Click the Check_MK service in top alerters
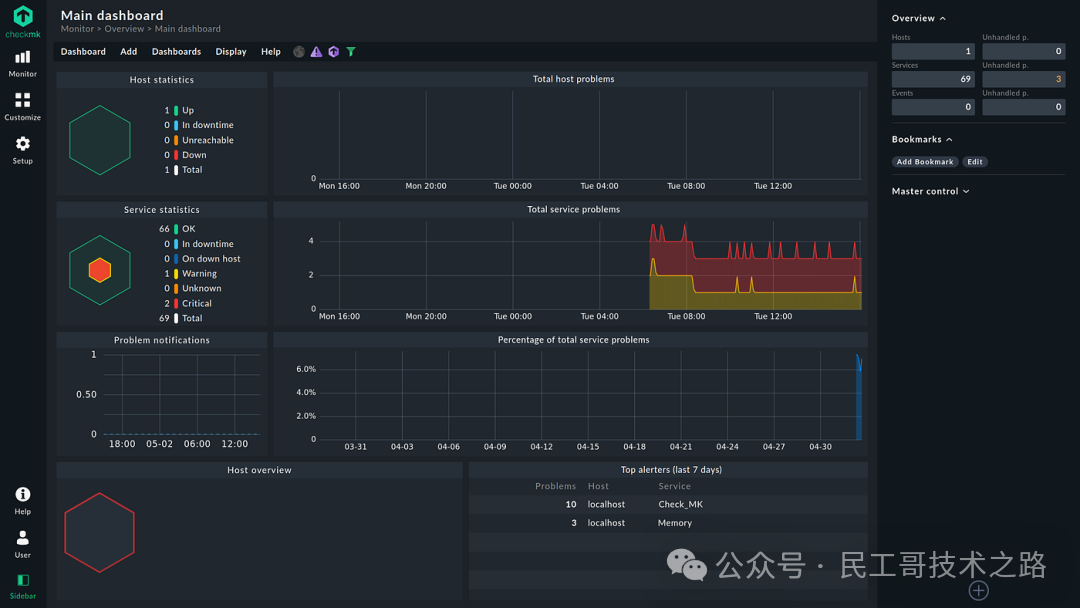The image size is (1080, 608). tap(681, 505)
